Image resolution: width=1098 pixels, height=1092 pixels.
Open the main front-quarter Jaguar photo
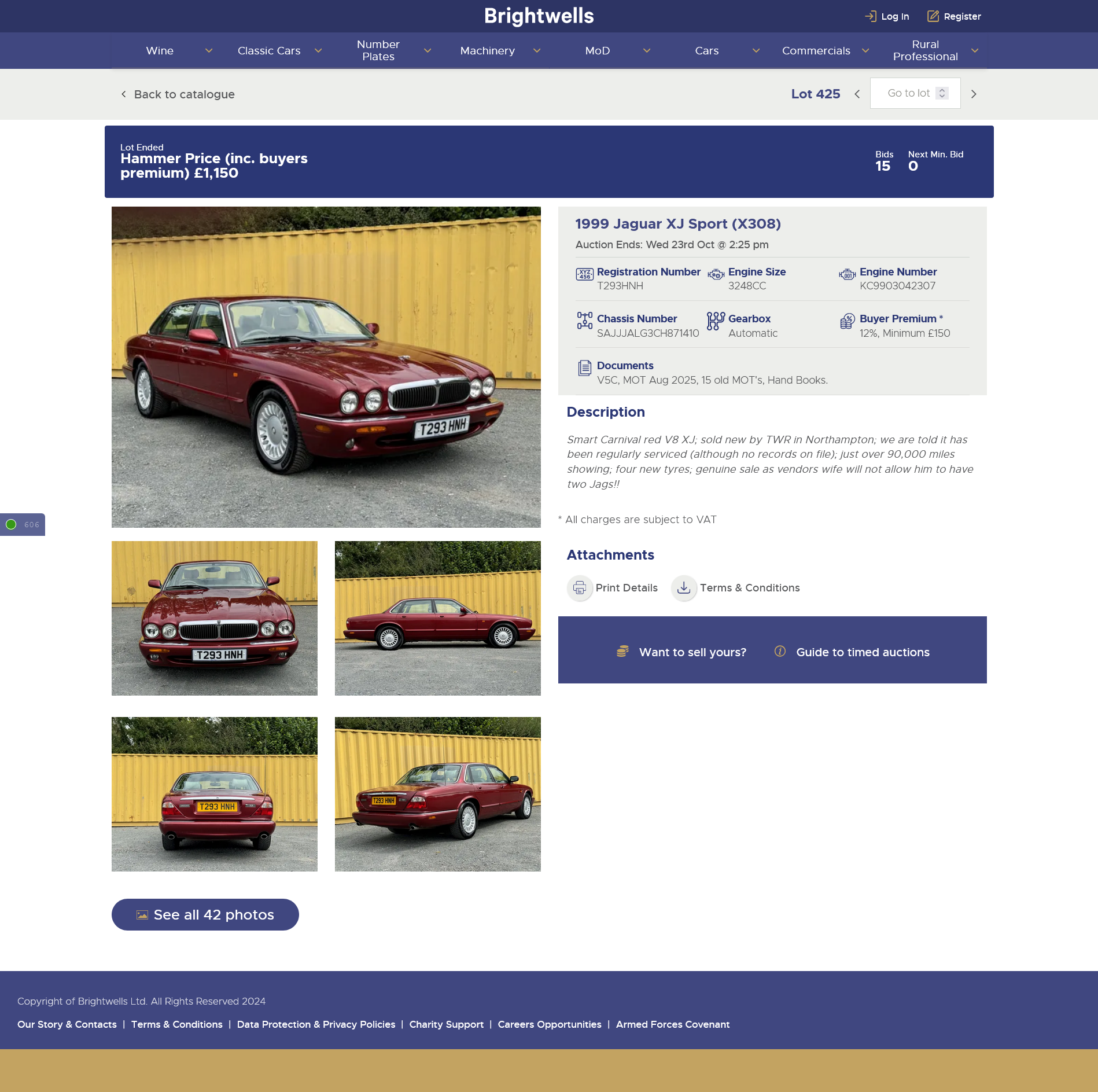[326, 367]
